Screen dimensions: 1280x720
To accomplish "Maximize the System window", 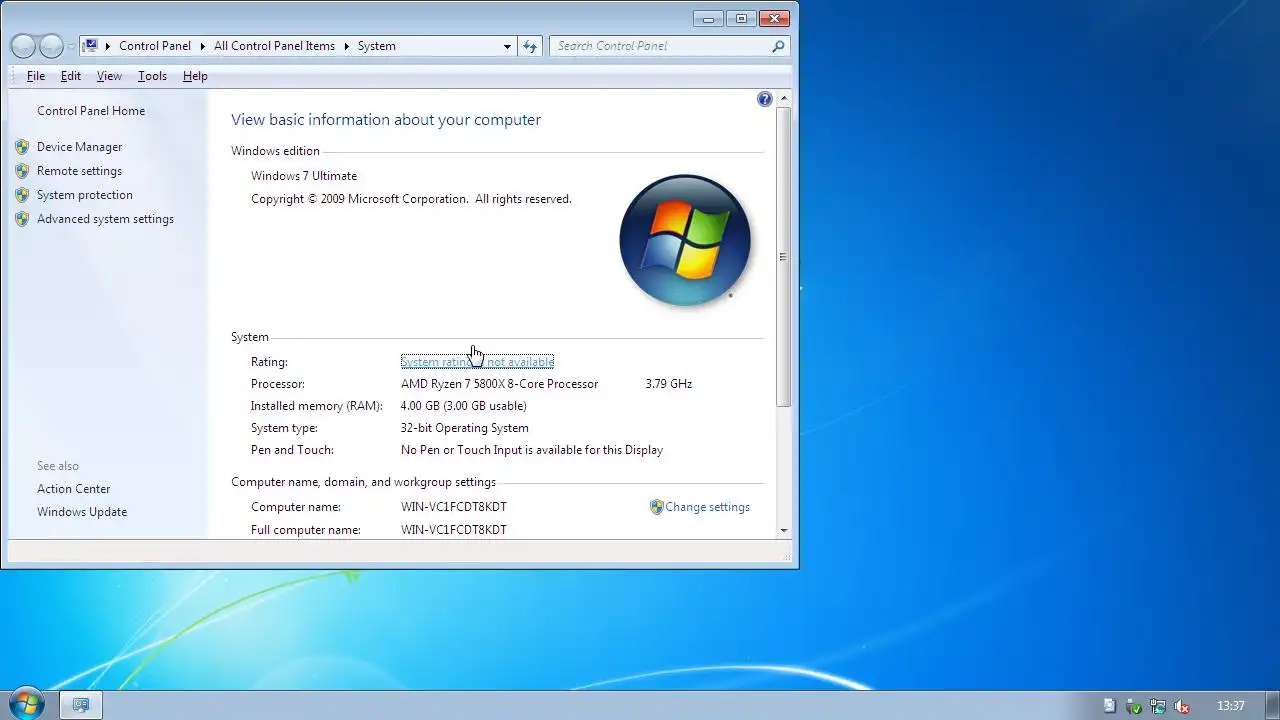I will [741, 18].
